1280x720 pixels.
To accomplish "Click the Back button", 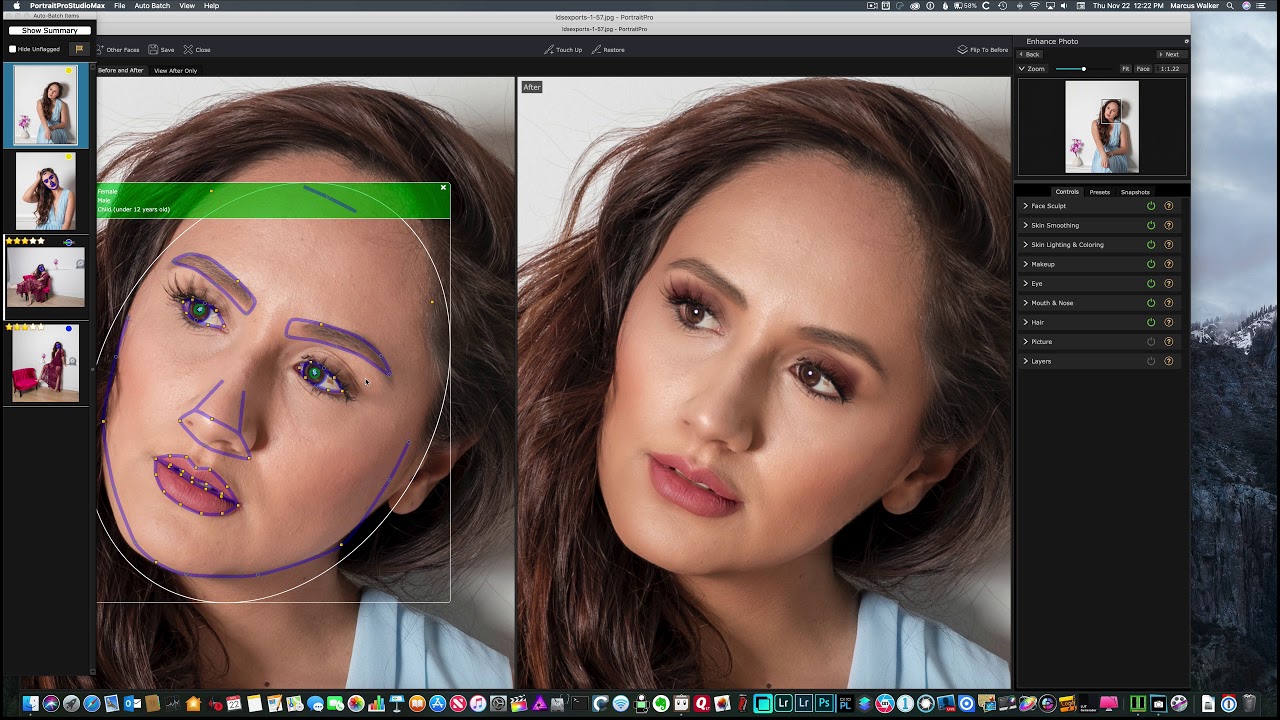I will click(1031, 54).
